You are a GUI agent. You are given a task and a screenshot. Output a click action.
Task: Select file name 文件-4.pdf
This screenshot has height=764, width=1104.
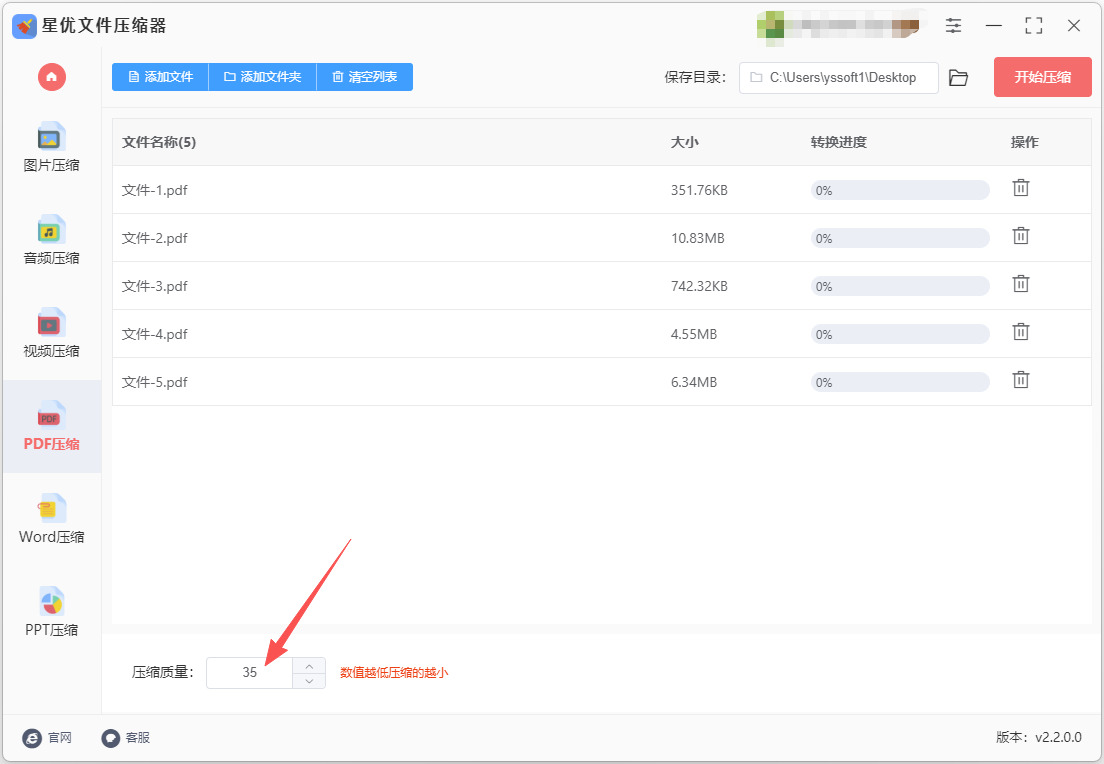(x=154, y=334)
